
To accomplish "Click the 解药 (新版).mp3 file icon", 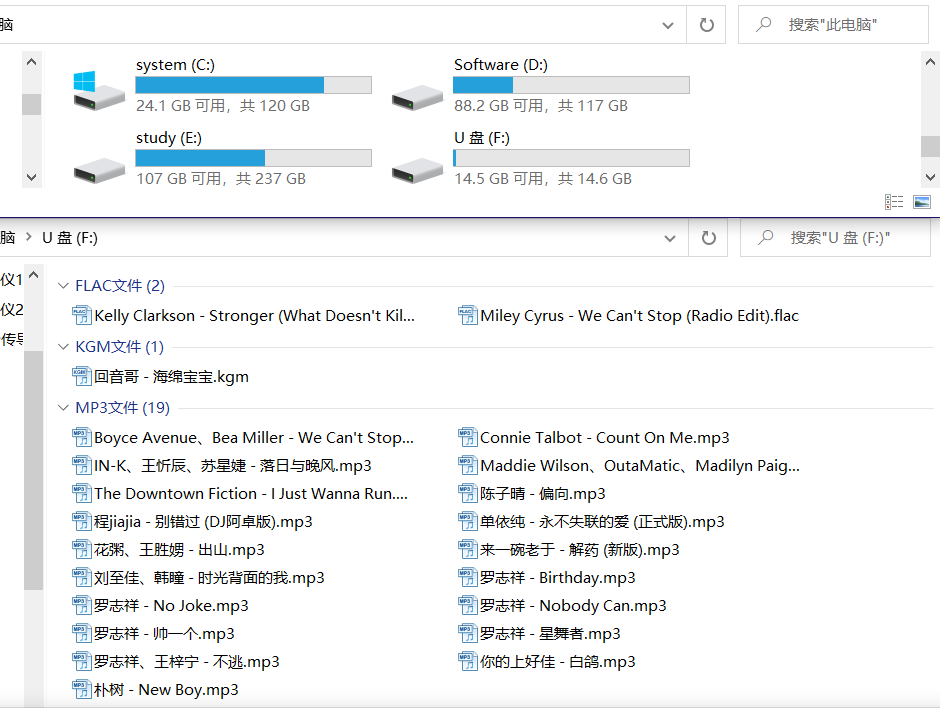I will 468,550.
